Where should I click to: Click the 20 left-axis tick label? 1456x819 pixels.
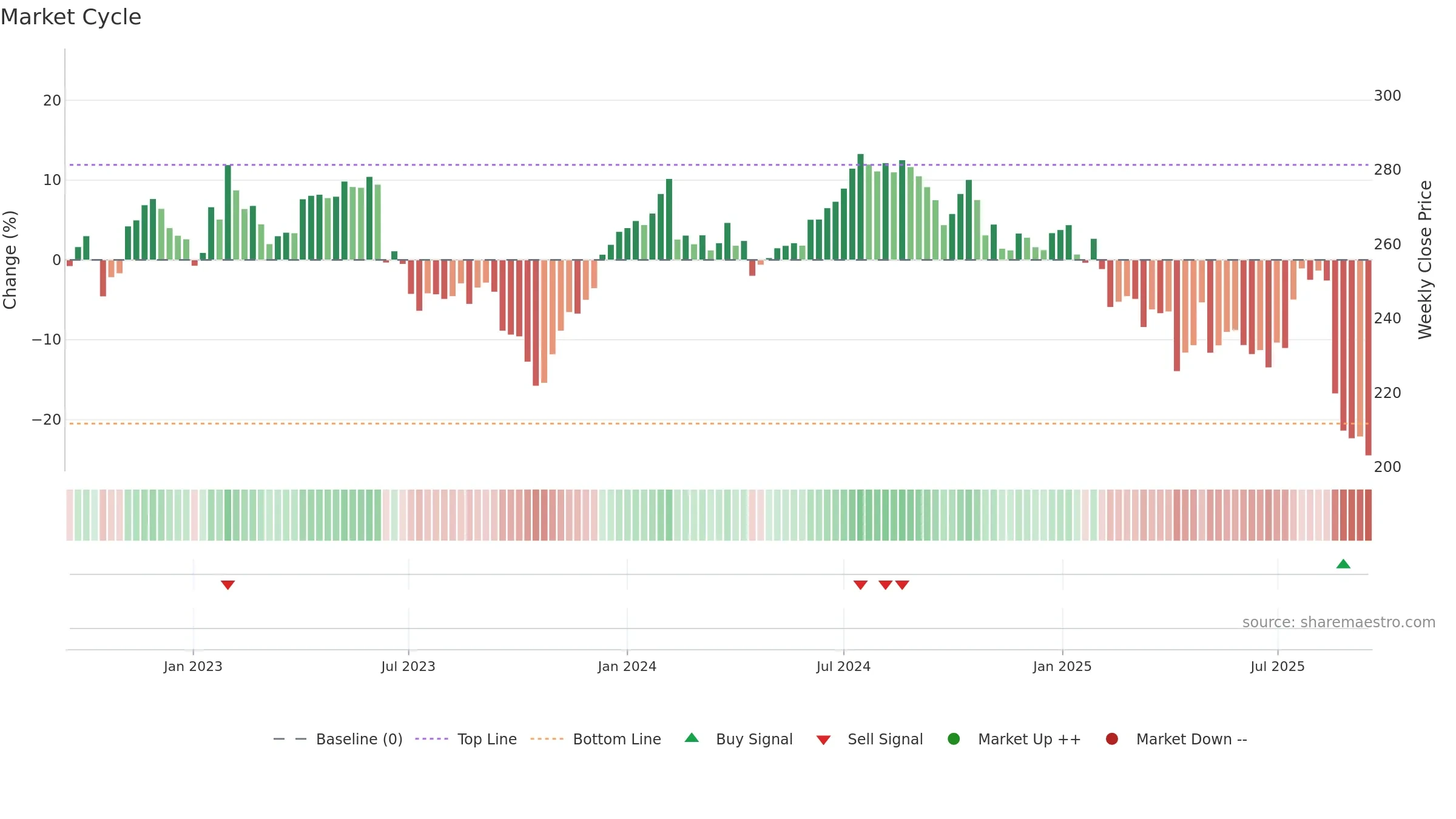[52, 101]
